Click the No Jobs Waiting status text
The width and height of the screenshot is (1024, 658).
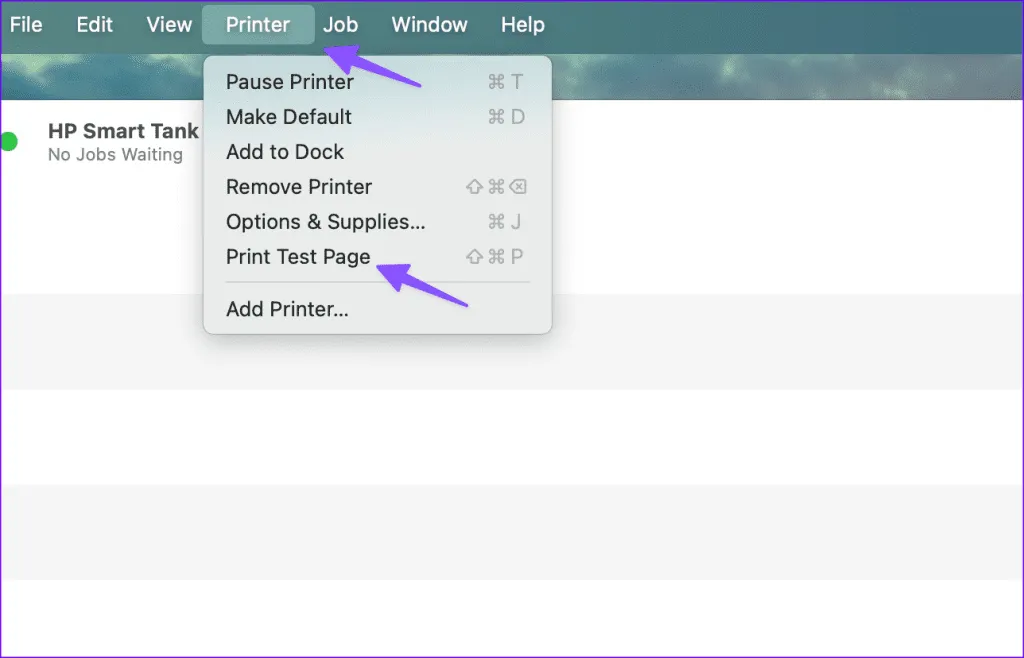[115, 155]
